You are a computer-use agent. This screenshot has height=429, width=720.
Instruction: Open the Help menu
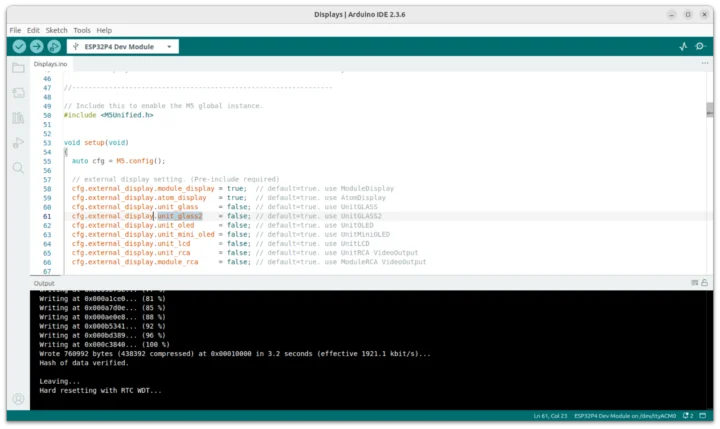tap(104, 30)
